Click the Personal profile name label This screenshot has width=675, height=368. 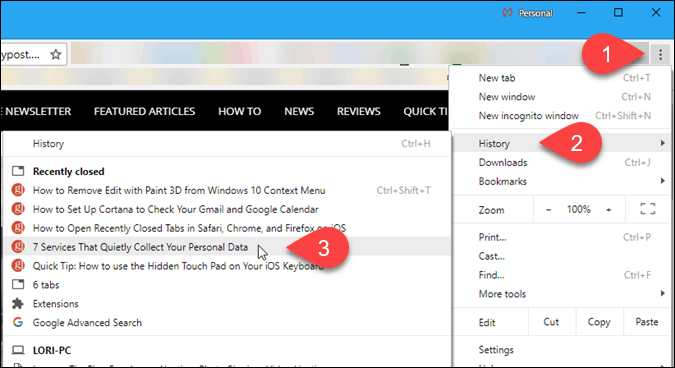[536, 13]
